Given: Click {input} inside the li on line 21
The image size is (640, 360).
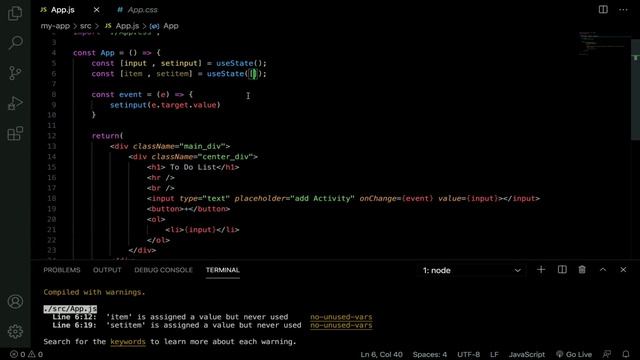Looking at the screenshot, I should click(x=200, y=230).
